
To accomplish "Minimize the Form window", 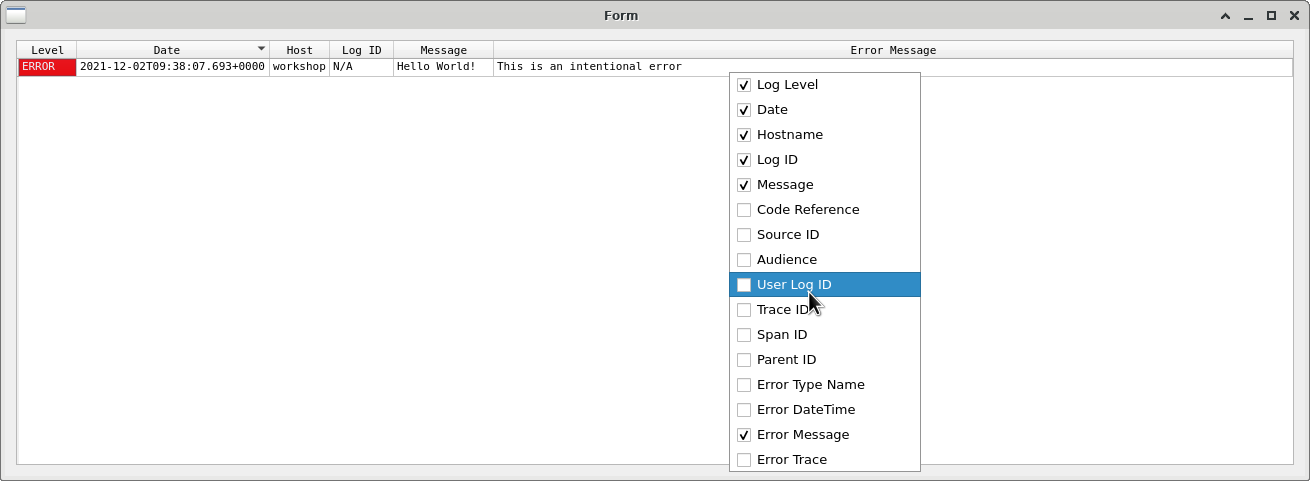I will [1248, 16].
